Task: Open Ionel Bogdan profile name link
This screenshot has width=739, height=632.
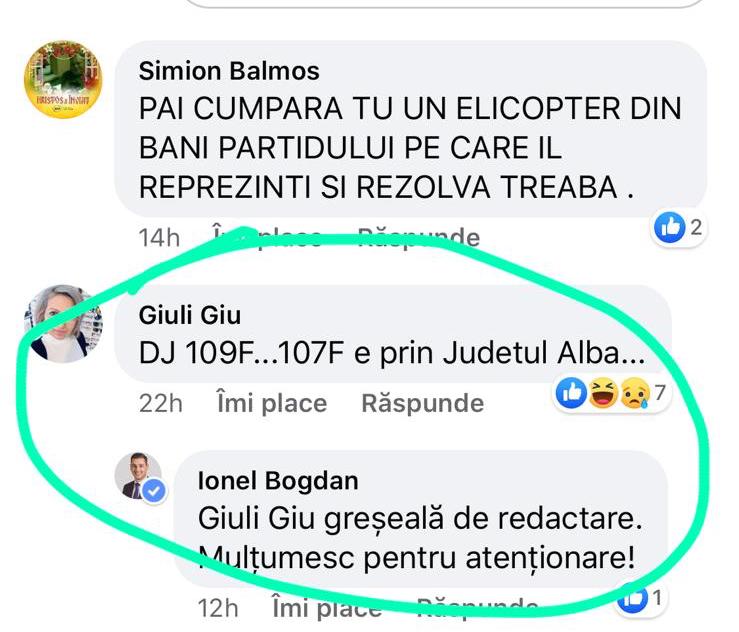Action: (278, 481)
